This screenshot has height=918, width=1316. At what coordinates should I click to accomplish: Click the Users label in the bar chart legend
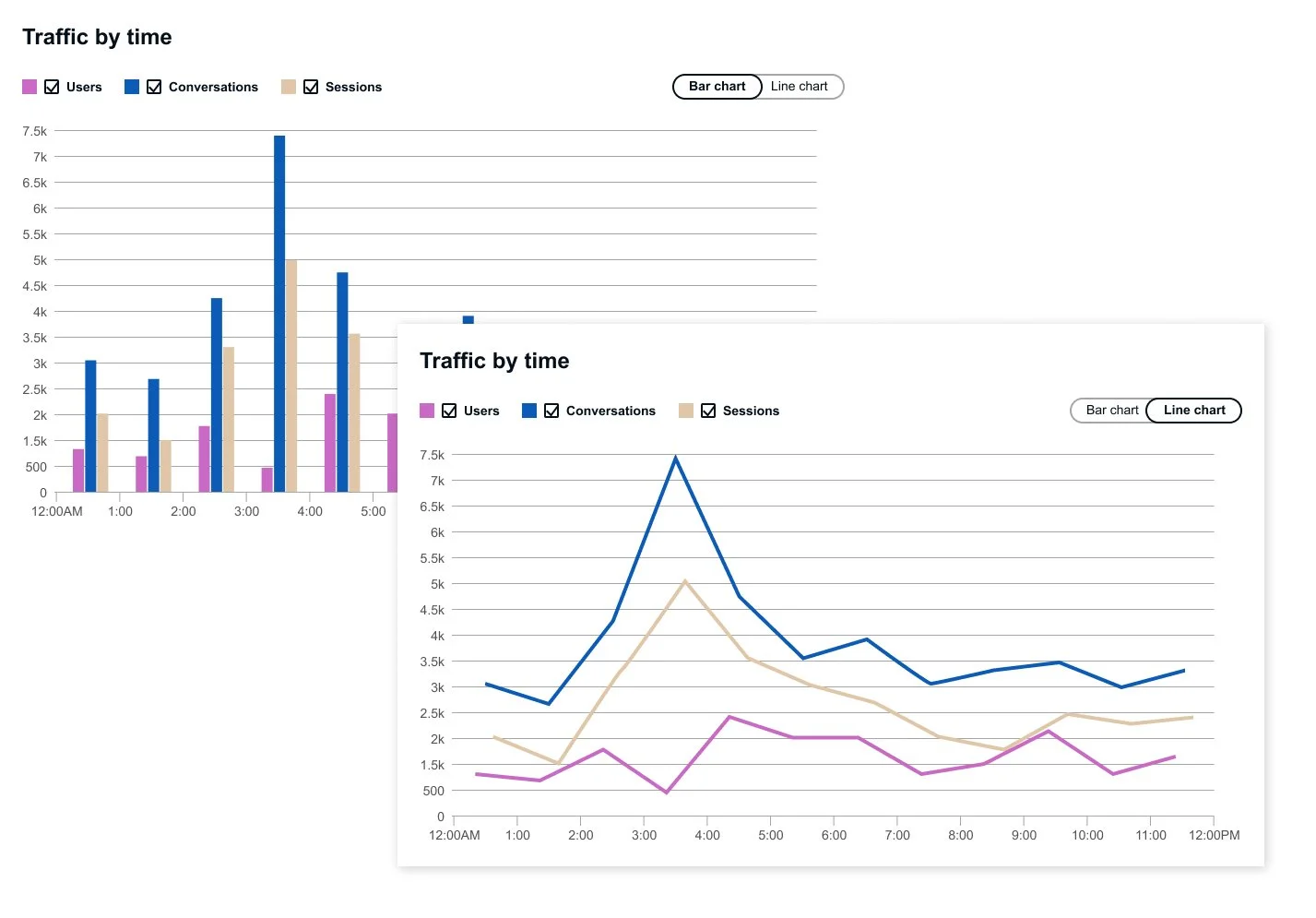pyautogui.click(x=84, y=87)
